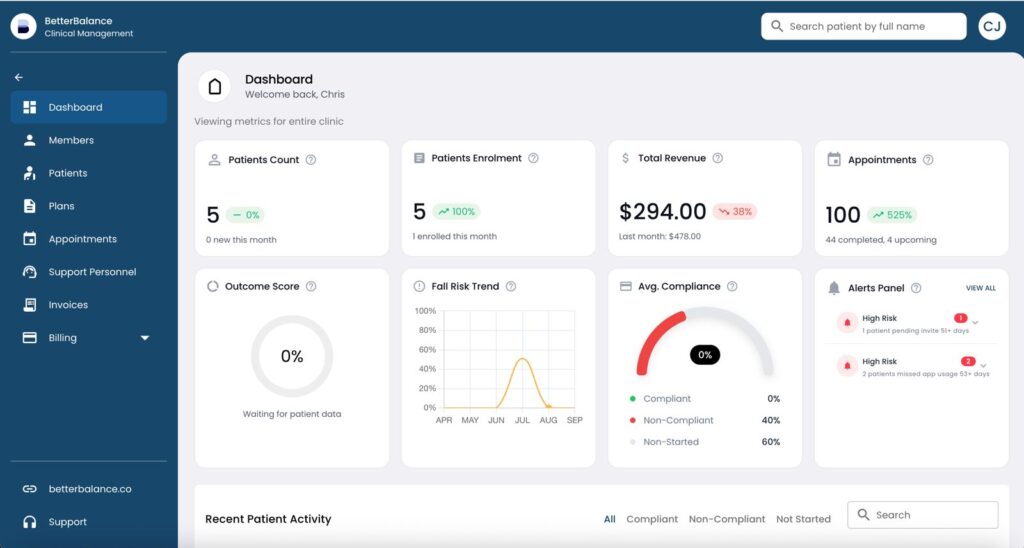Image resolution: width=1024 pixels, height=548 pixels.
Task: Click VIEW ALL in Alerts Panel
Action: click(980, 288)
